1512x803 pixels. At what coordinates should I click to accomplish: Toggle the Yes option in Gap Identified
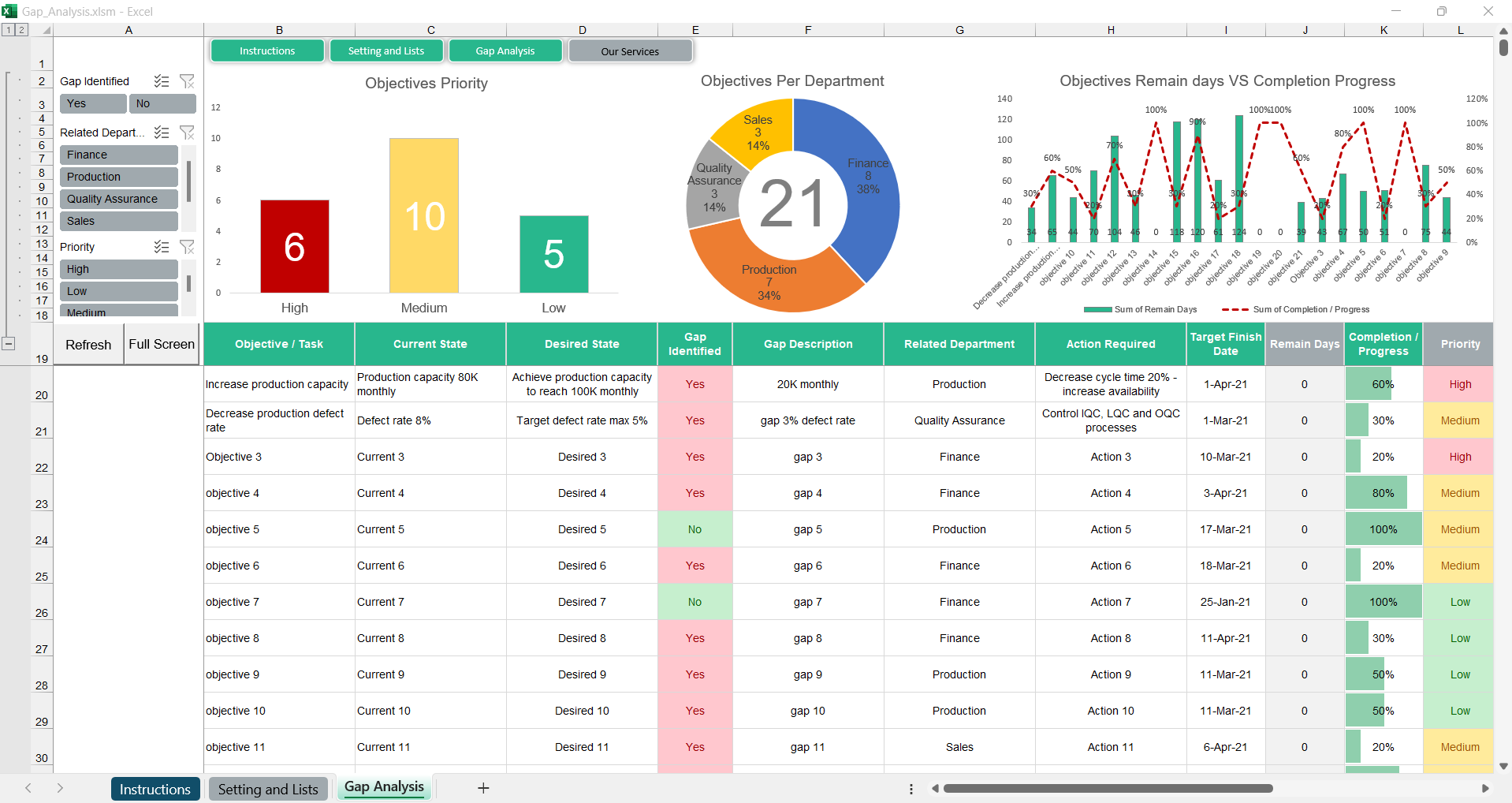pyautogui.click(x=92, y=103)
